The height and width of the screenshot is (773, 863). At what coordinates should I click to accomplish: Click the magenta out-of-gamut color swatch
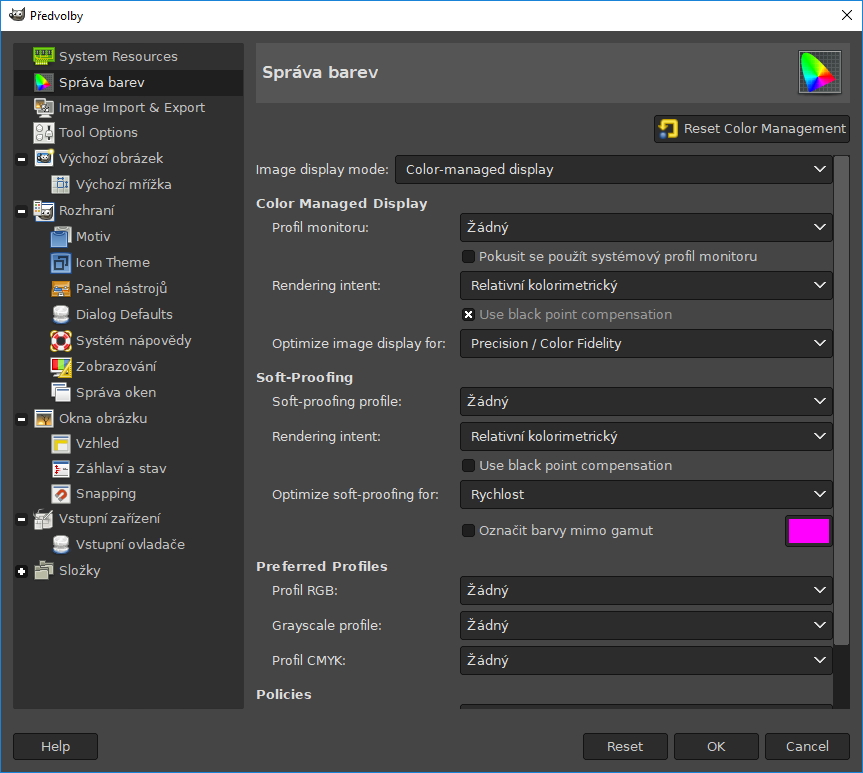pos(809,531)
